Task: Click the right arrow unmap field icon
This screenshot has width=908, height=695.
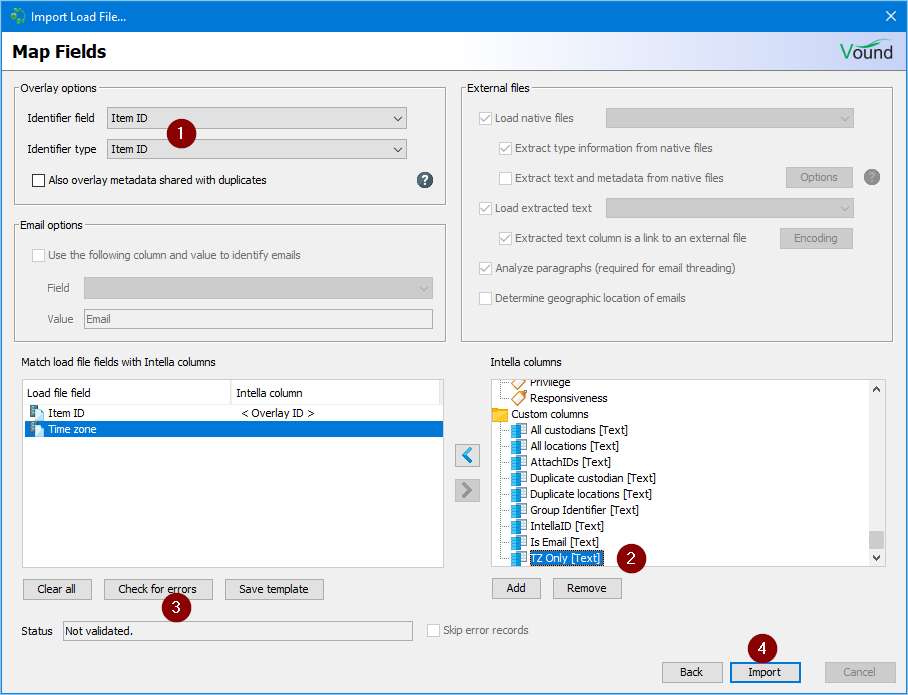Action: [467, 490]
